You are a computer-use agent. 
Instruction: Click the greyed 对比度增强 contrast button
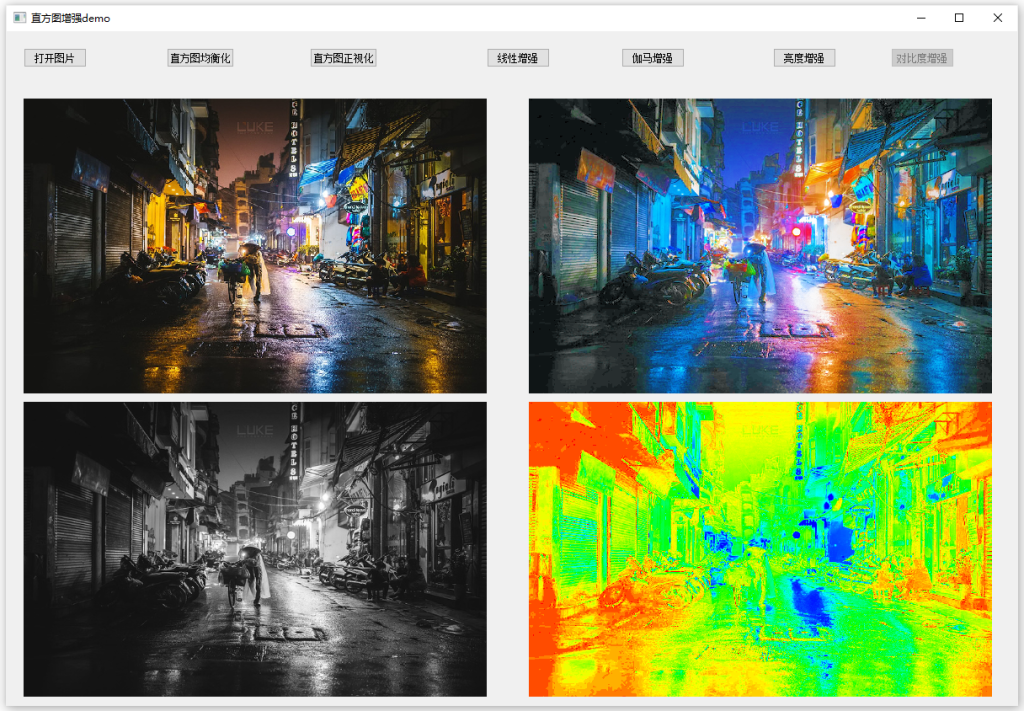[x=922, y=58]
